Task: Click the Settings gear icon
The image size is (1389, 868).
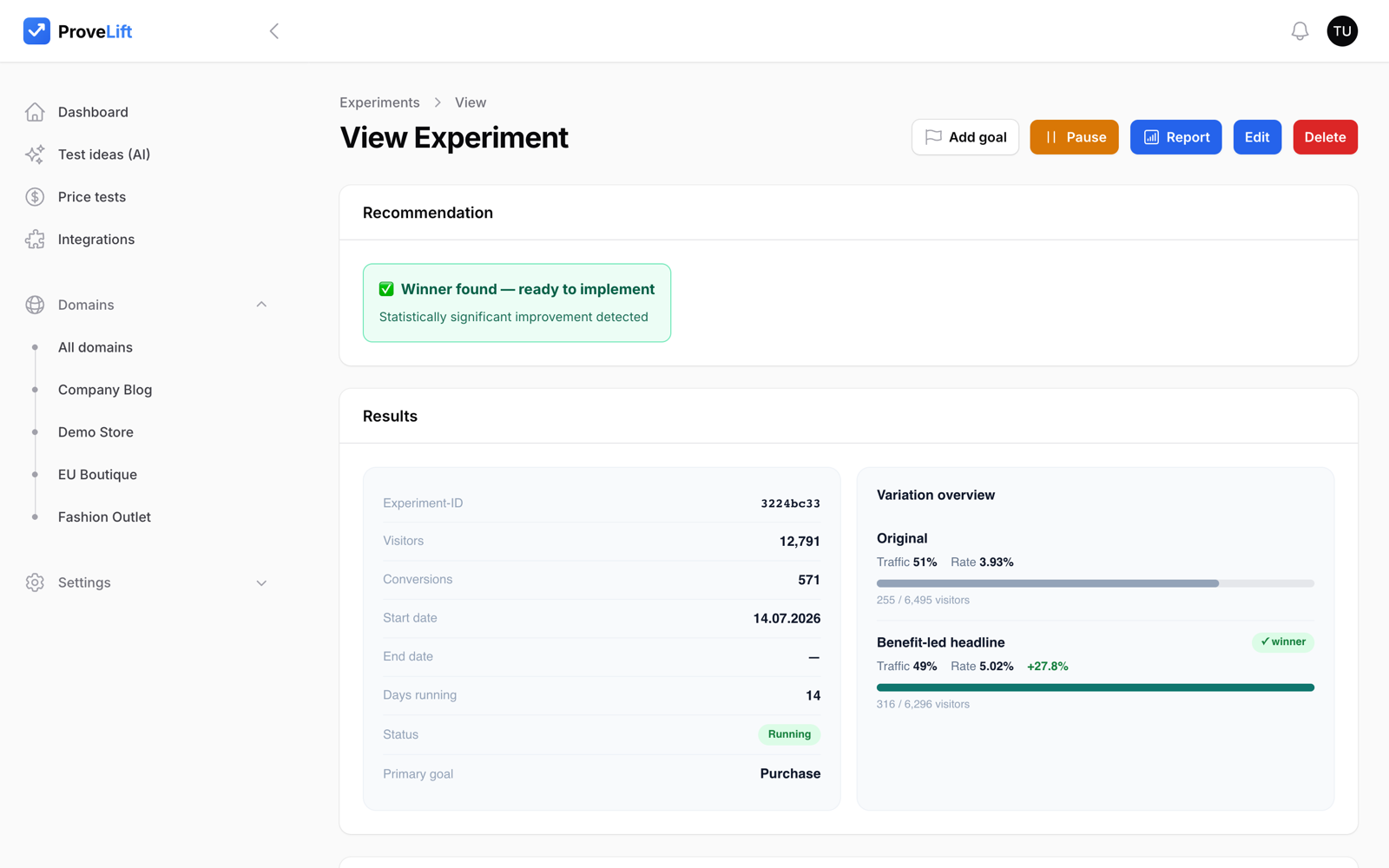Action: pyautogui.click(x=35, y=582)
